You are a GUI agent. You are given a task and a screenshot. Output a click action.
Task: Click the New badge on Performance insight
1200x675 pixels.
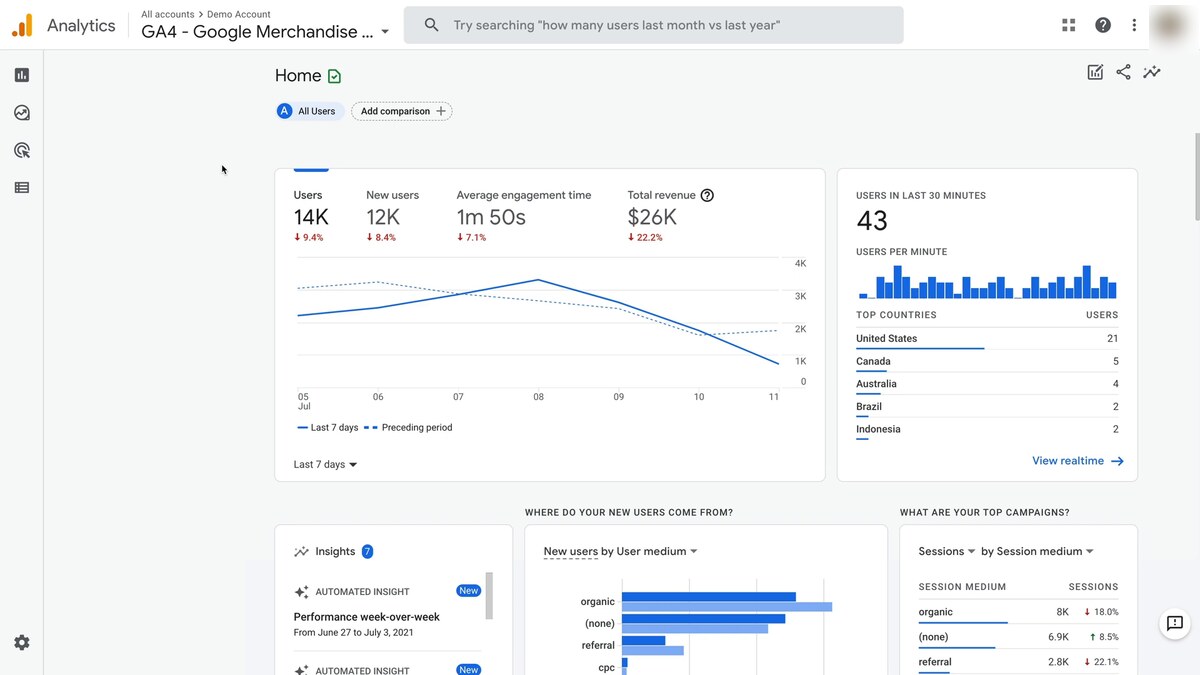coord(469,591)
